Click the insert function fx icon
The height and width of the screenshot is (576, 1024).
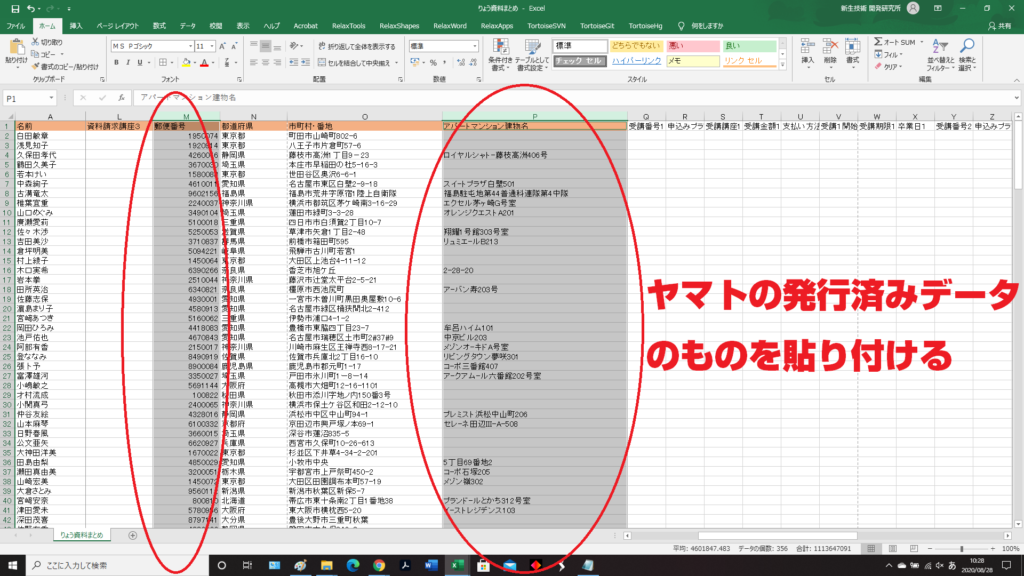click(120, 98)
